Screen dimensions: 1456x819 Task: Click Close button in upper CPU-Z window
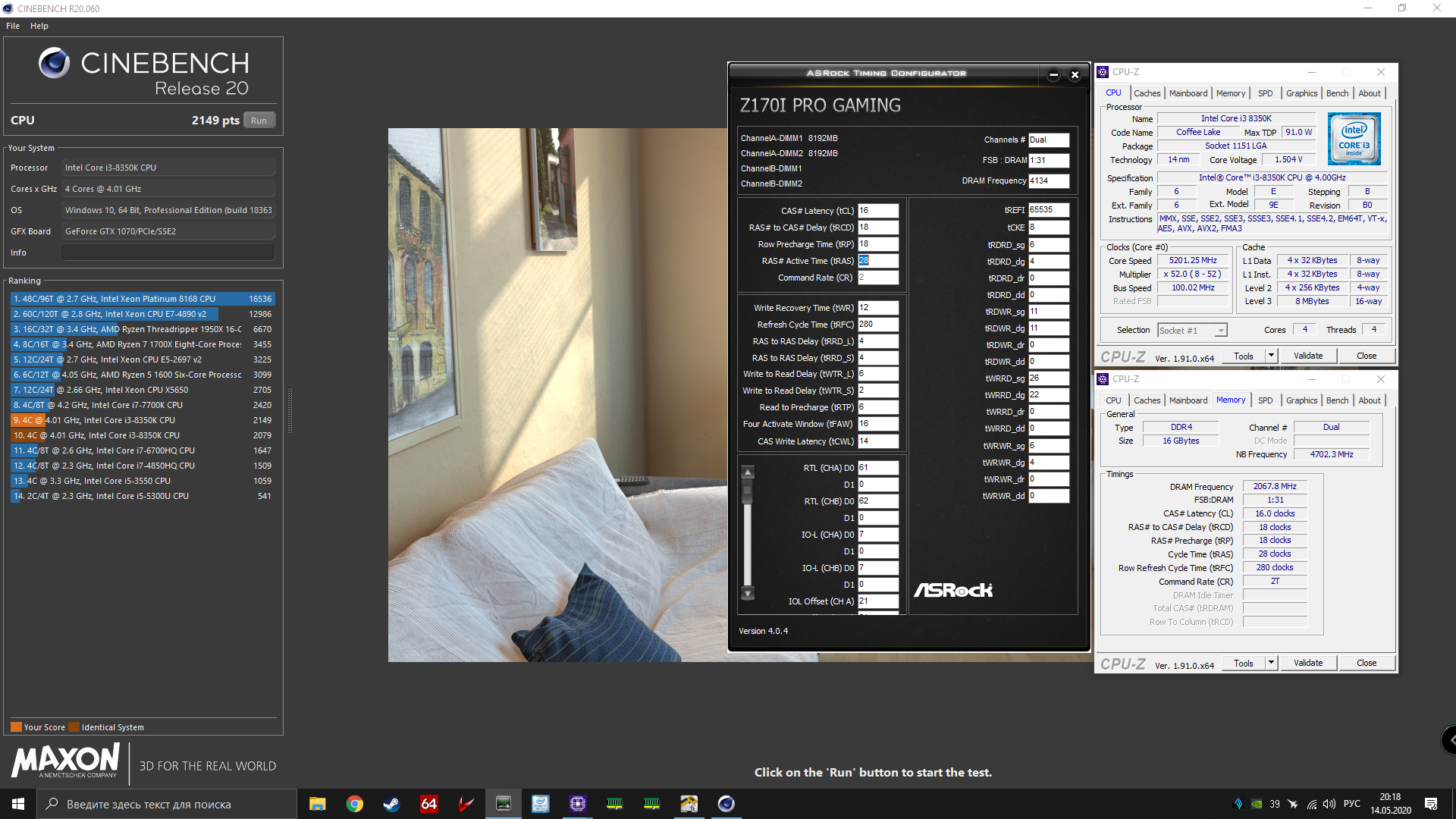coord(1367,356)
